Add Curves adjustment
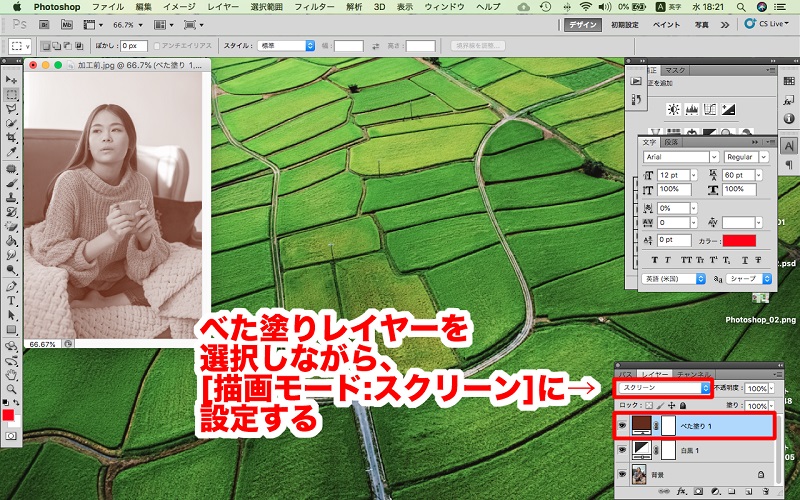 click(x=710, y=109)
